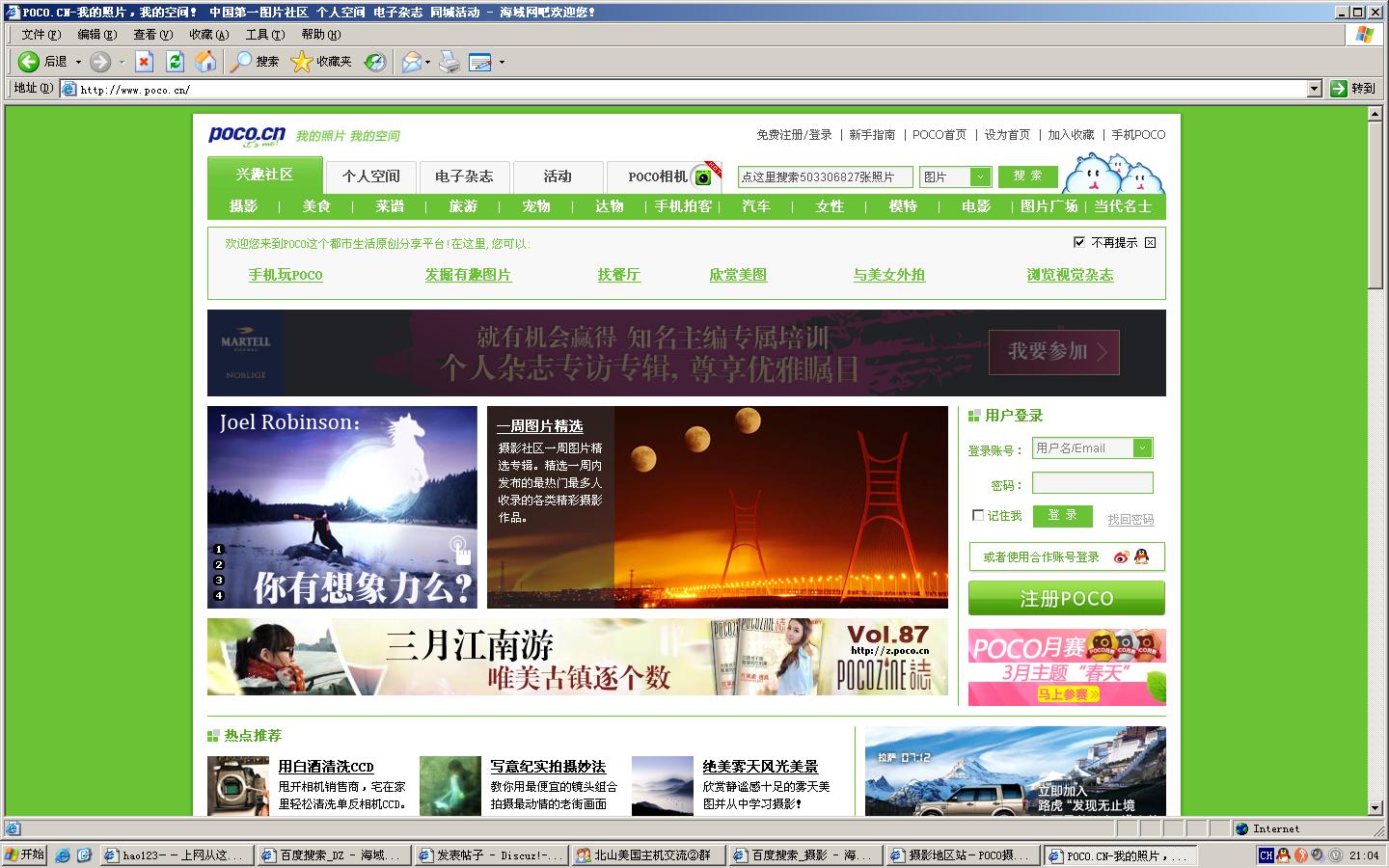Image resolution: width=1389 pixels, height=868 pixels.
Task: Open the Forward button history dropdown arrow
Action: coord(122,62)
